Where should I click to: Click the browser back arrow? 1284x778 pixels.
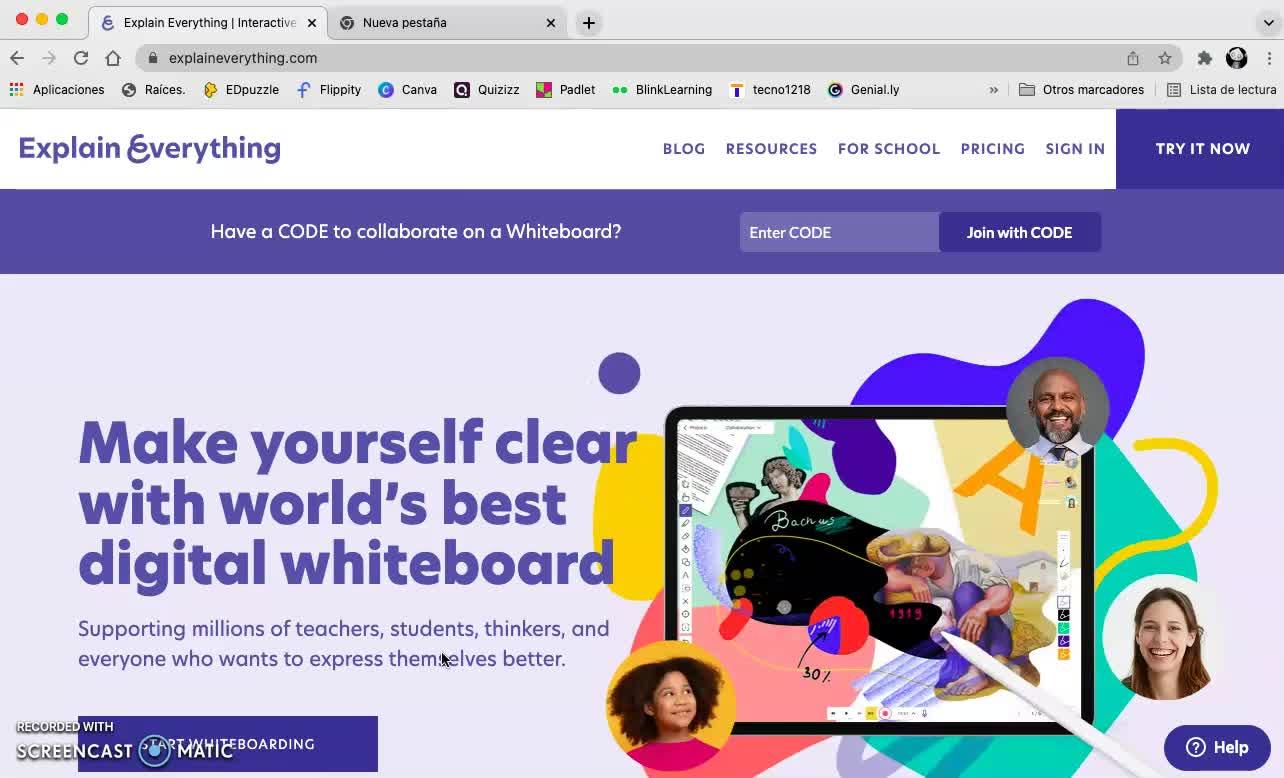tap(17, 58)
